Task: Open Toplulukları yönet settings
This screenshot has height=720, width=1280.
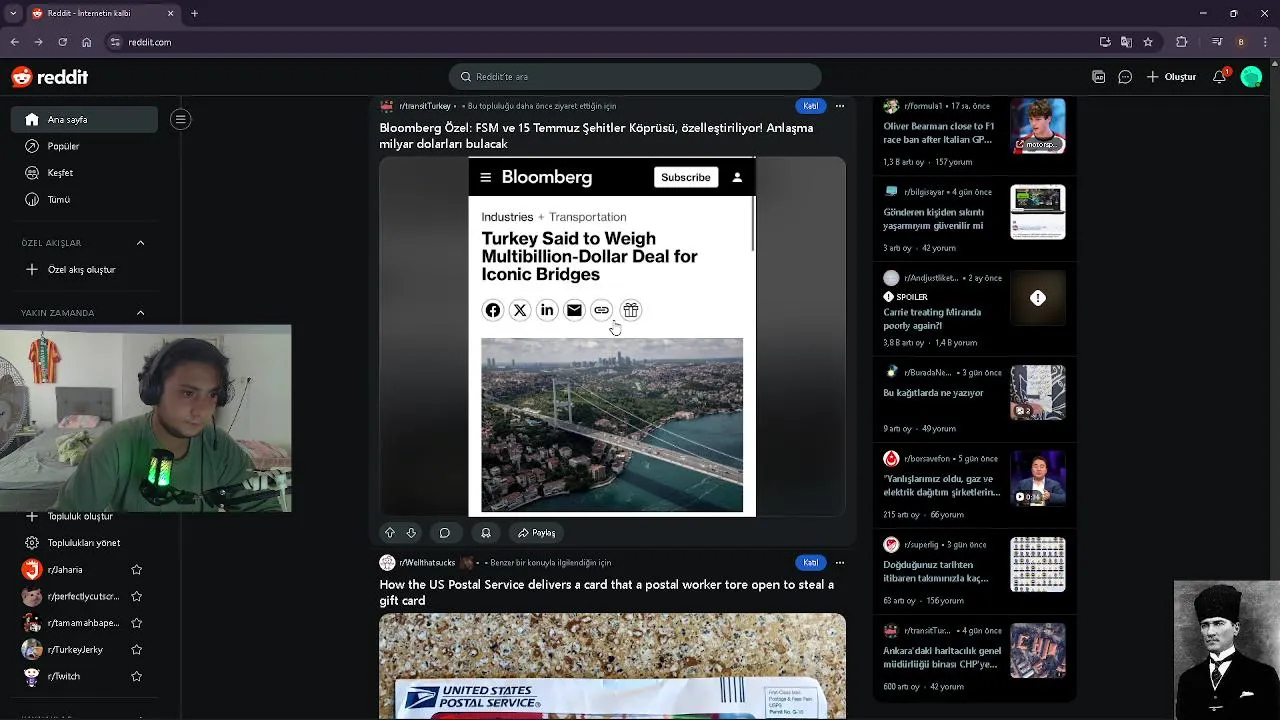Action: pos(84,543)
